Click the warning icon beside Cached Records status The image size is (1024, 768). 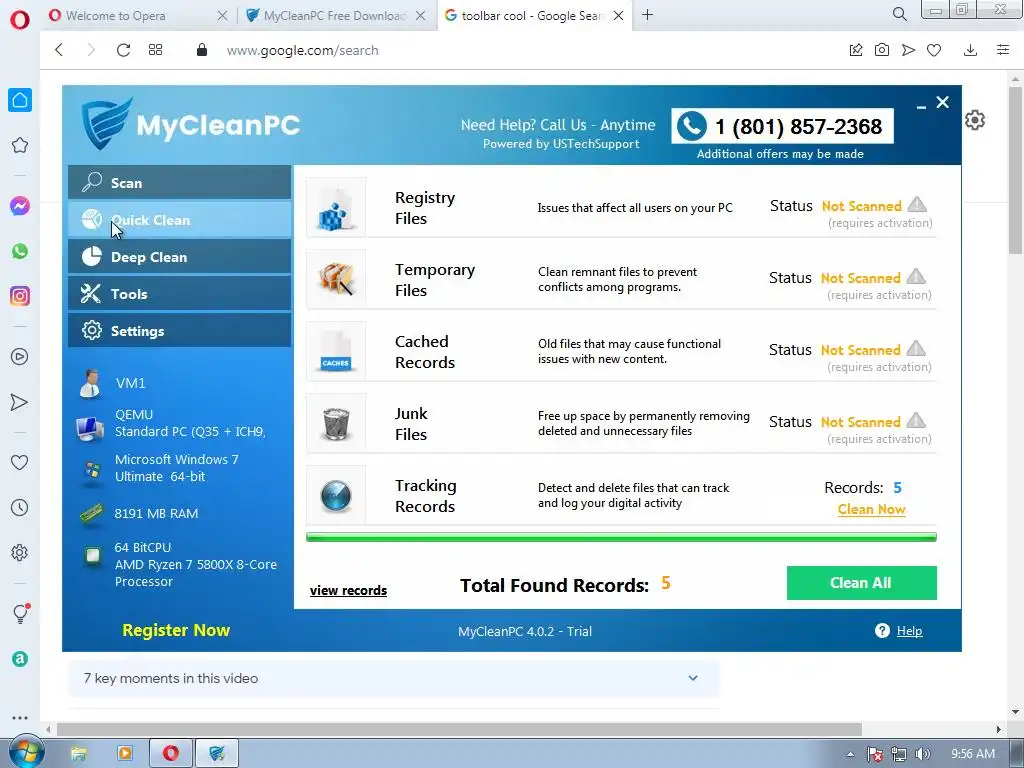click(916, 348)
